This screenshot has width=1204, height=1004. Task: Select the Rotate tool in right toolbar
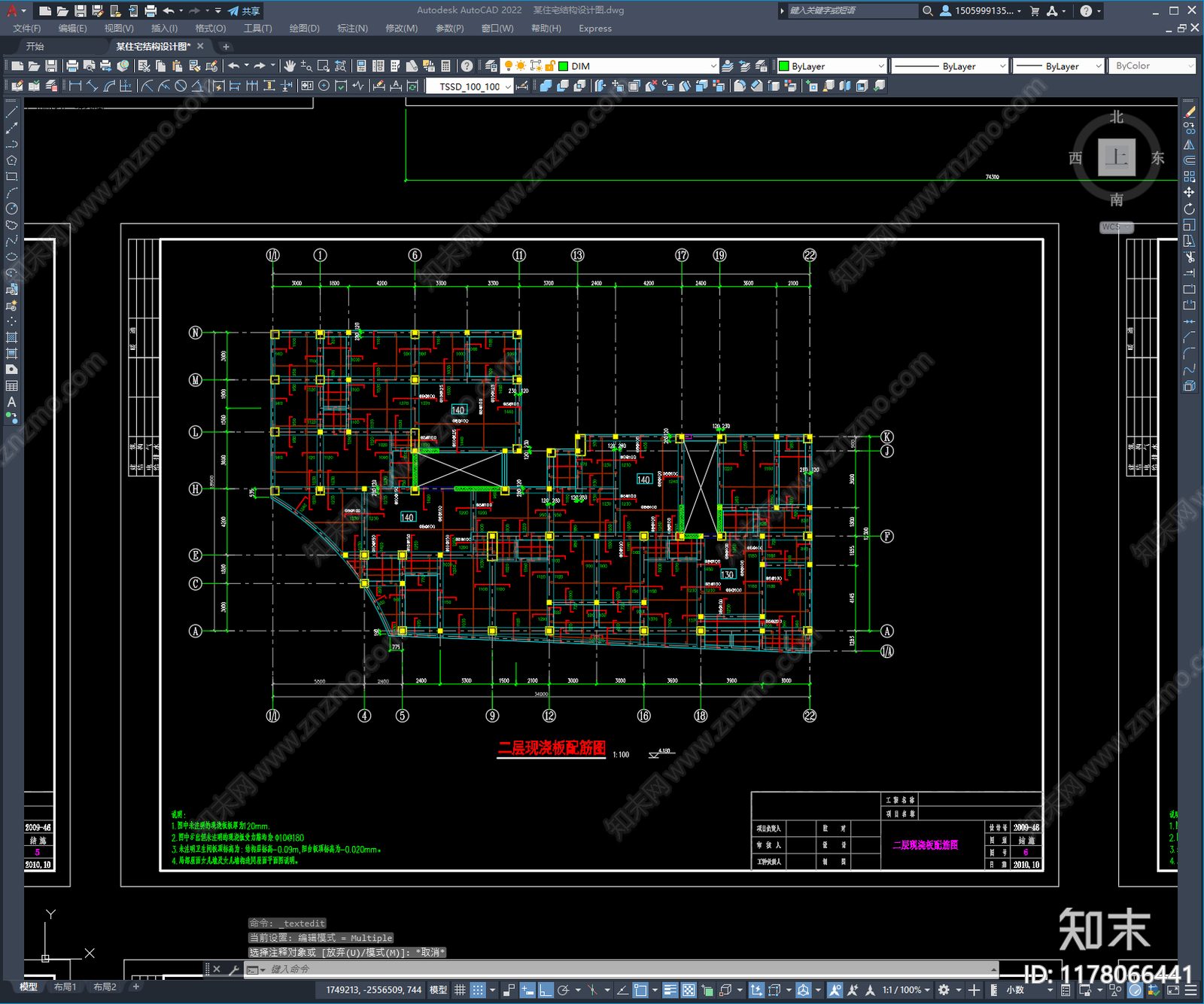pos(1189,208)
